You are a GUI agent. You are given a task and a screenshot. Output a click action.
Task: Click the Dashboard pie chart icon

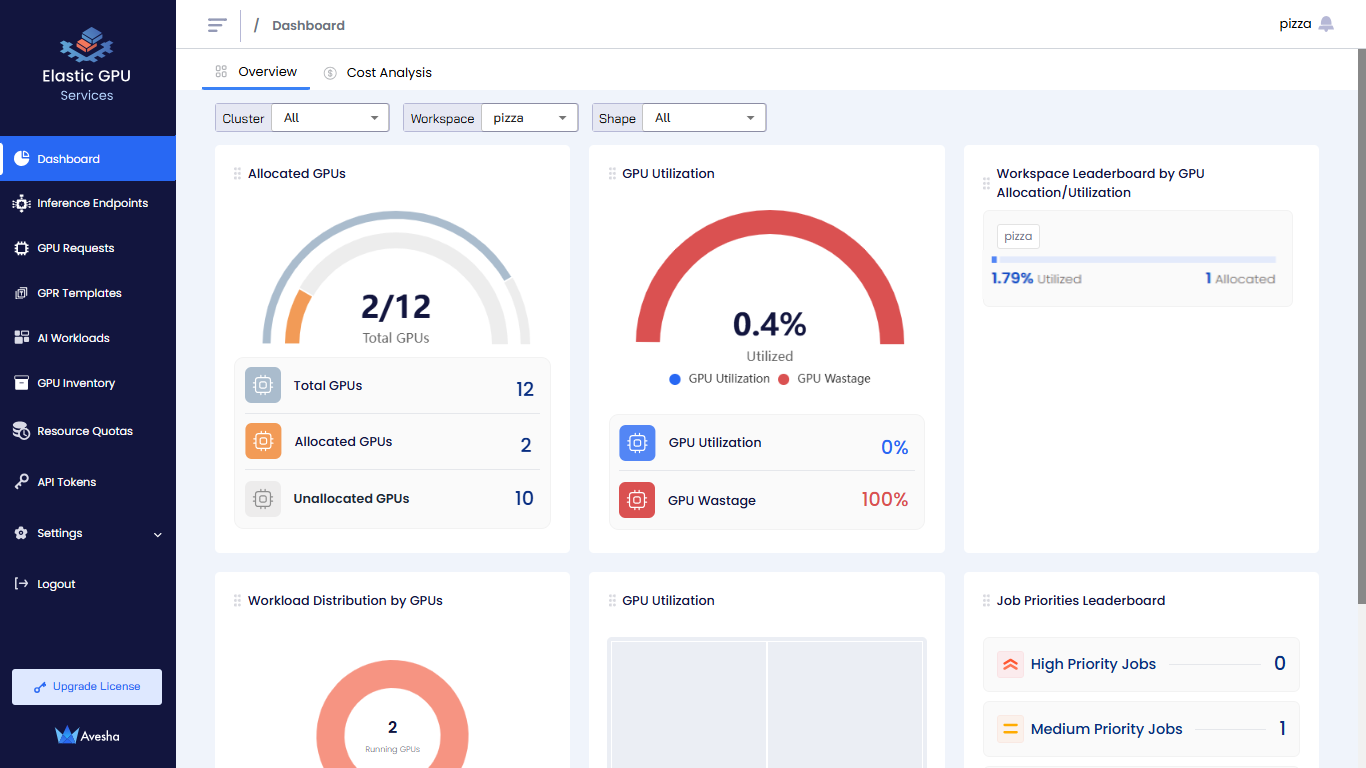(21, 159)
